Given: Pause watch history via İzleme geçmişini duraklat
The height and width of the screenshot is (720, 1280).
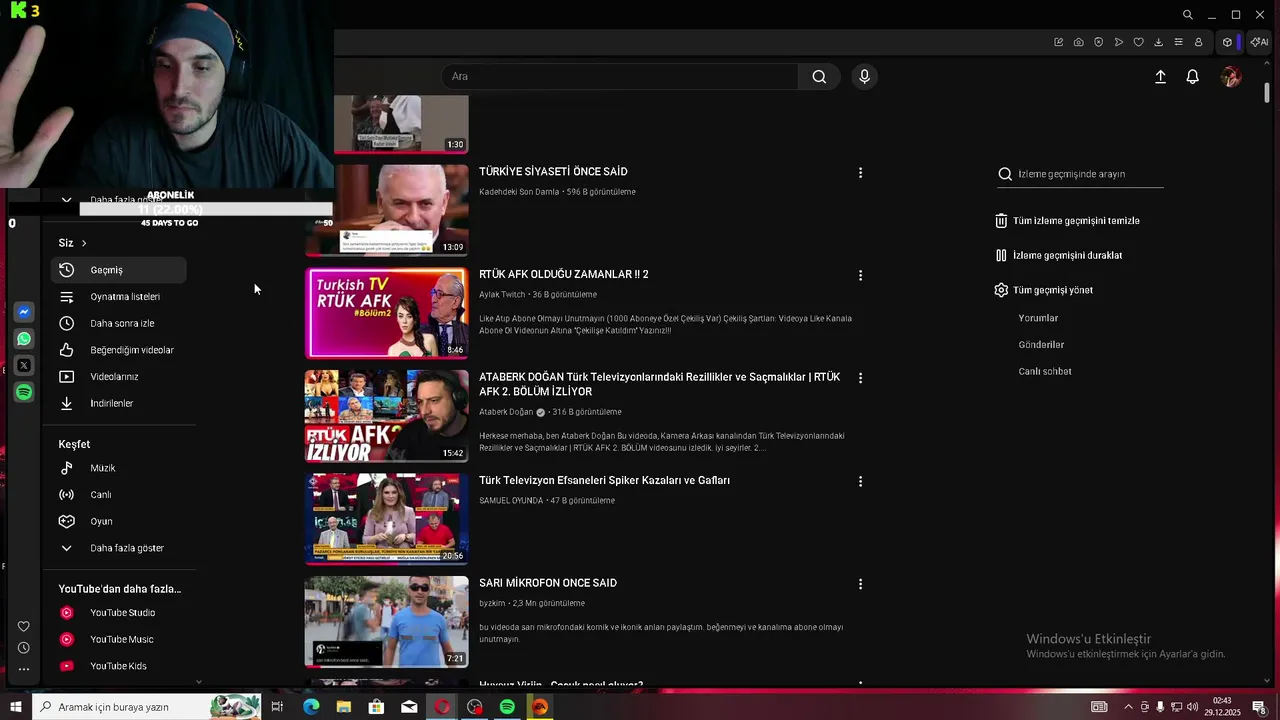Looking at the screenshot, I should (x=1058, y=255).
